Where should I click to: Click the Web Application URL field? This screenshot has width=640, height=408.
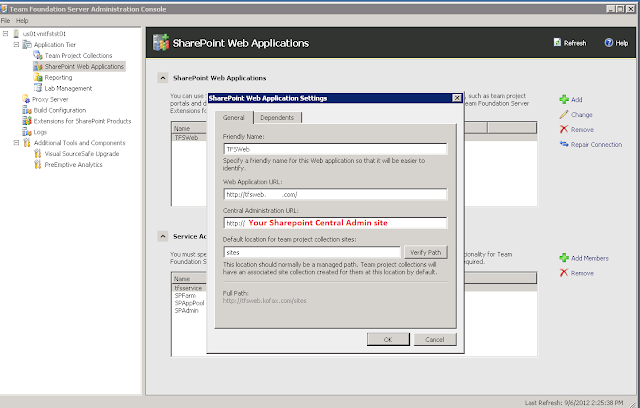click(x=335, y=194)
